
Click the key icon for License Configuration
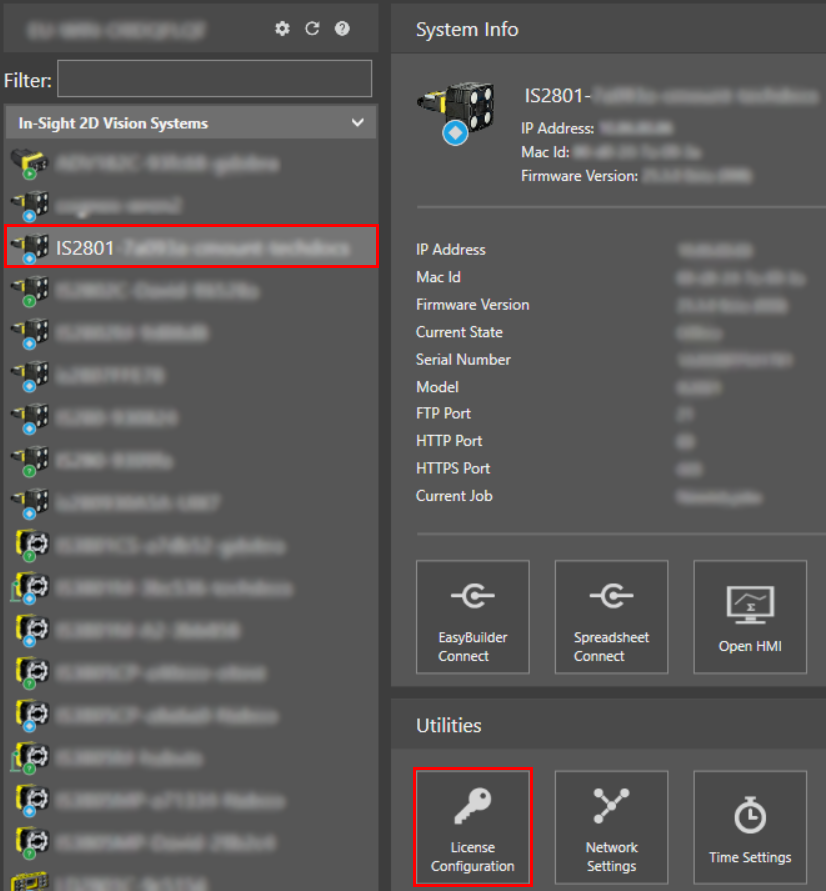pos(472,808)
